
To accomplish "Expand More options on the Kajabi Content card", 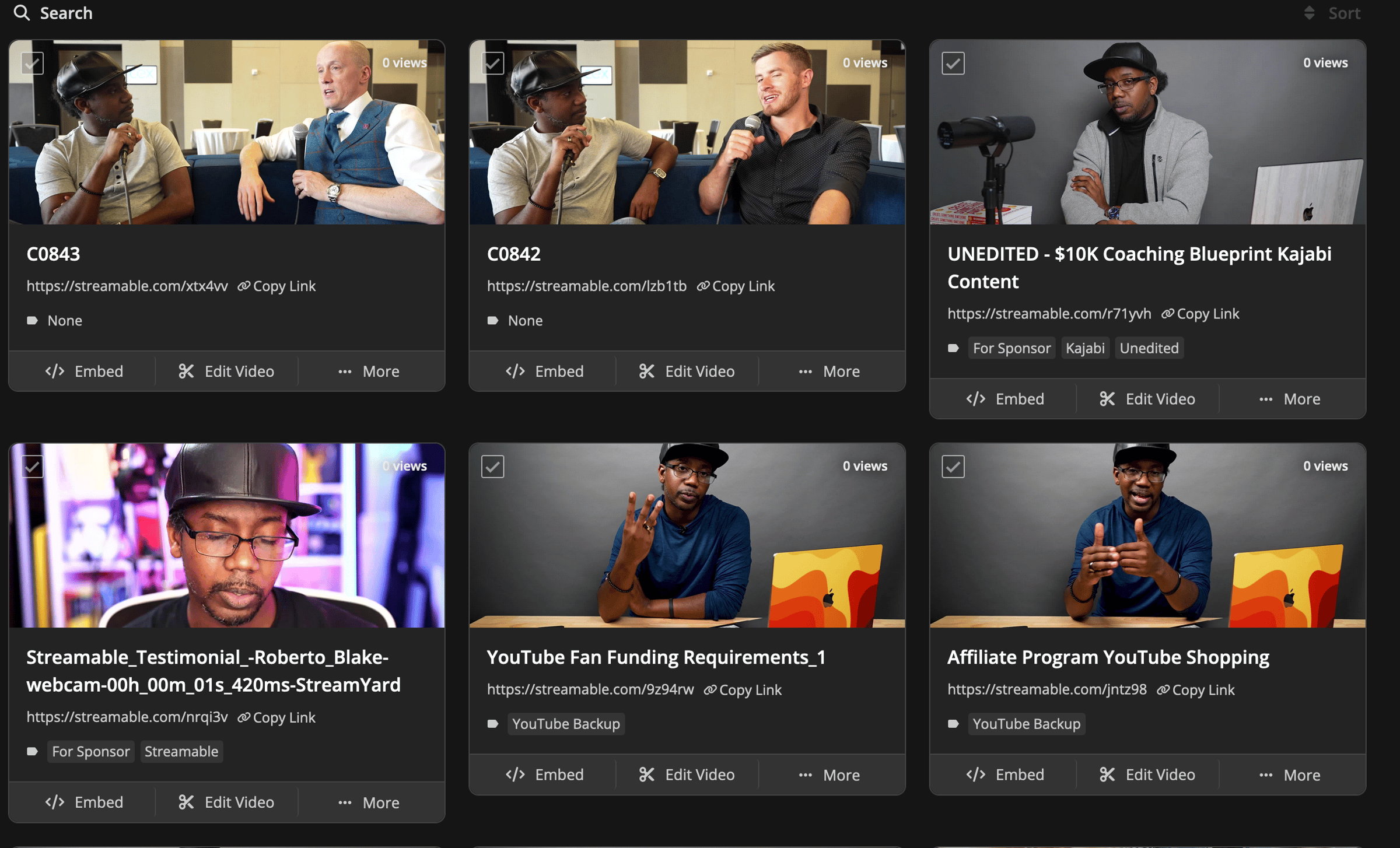I will tap(1290, 399).
